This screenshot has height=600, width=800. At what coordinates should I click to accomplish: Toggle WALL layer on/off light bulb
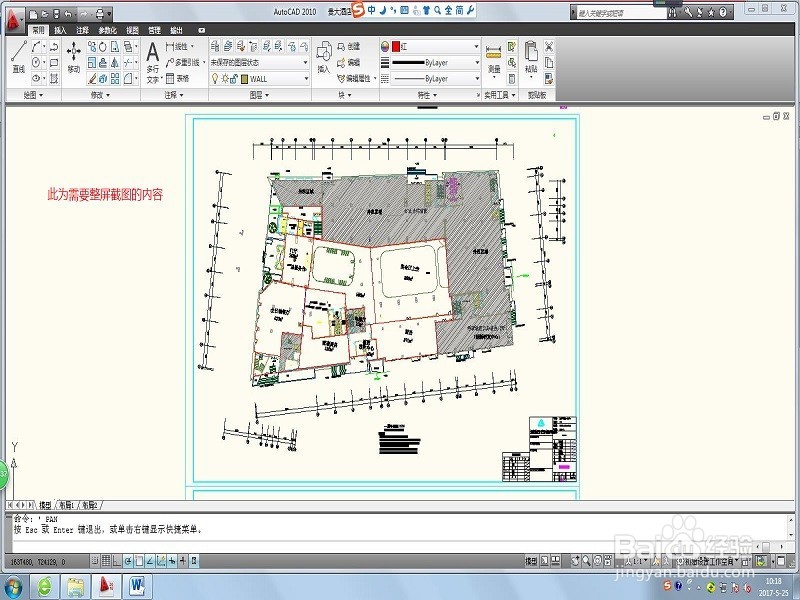coord(215,79)
